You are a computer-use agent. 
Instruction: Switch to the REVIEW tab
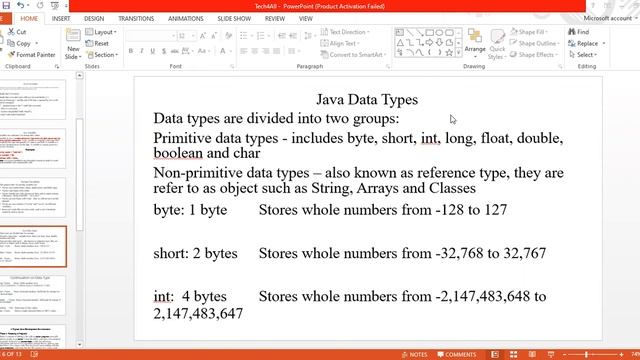(x=275, y=18)
